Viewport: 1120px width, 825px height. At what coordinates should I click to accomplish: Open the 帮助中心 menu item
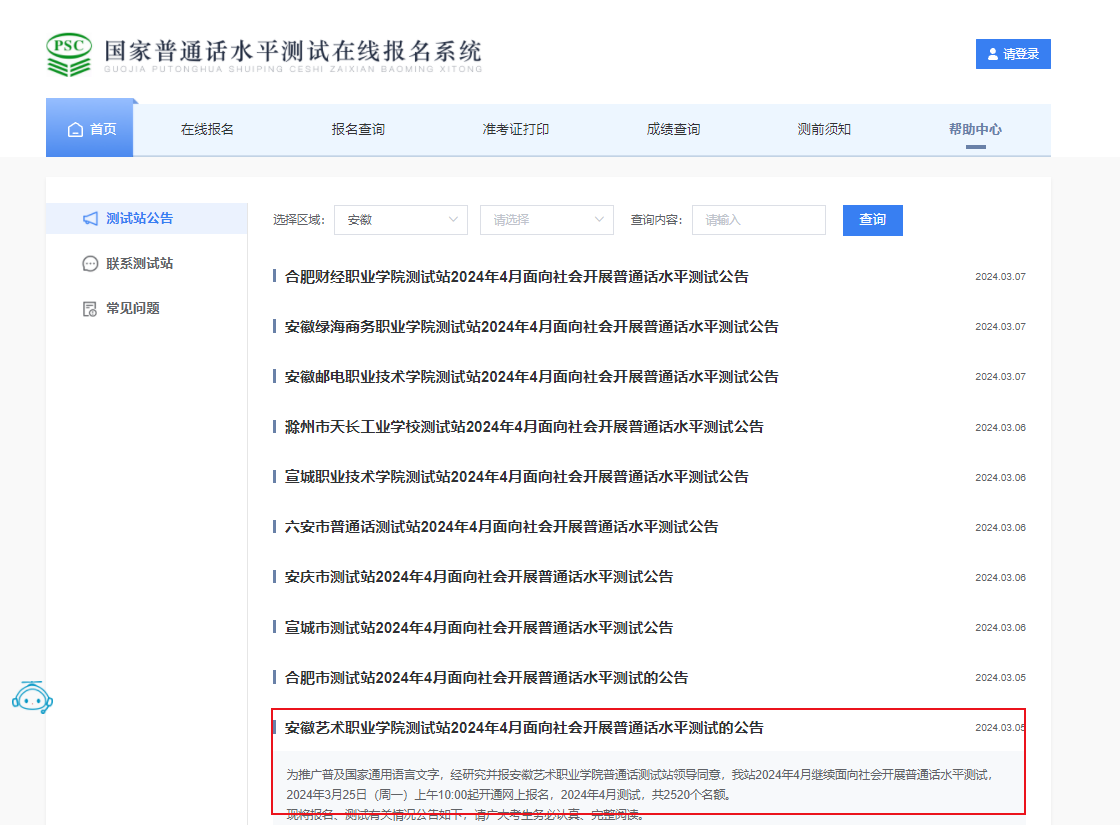(x=975, y=129)
